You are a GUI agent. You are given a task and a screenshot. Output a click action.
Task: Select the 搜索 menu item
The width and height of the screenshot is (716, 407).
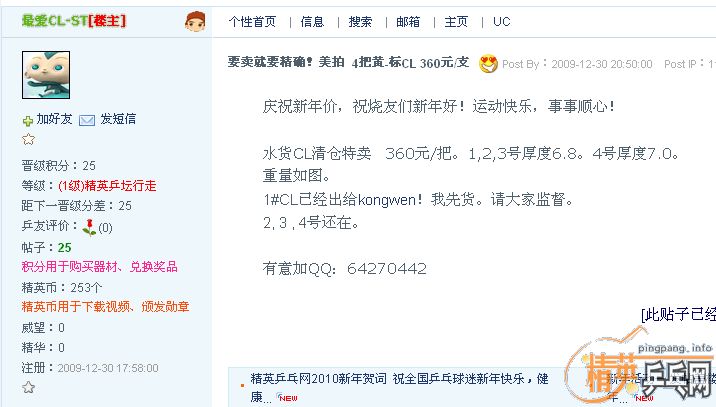pyautogui.click(x=360, y=21)
